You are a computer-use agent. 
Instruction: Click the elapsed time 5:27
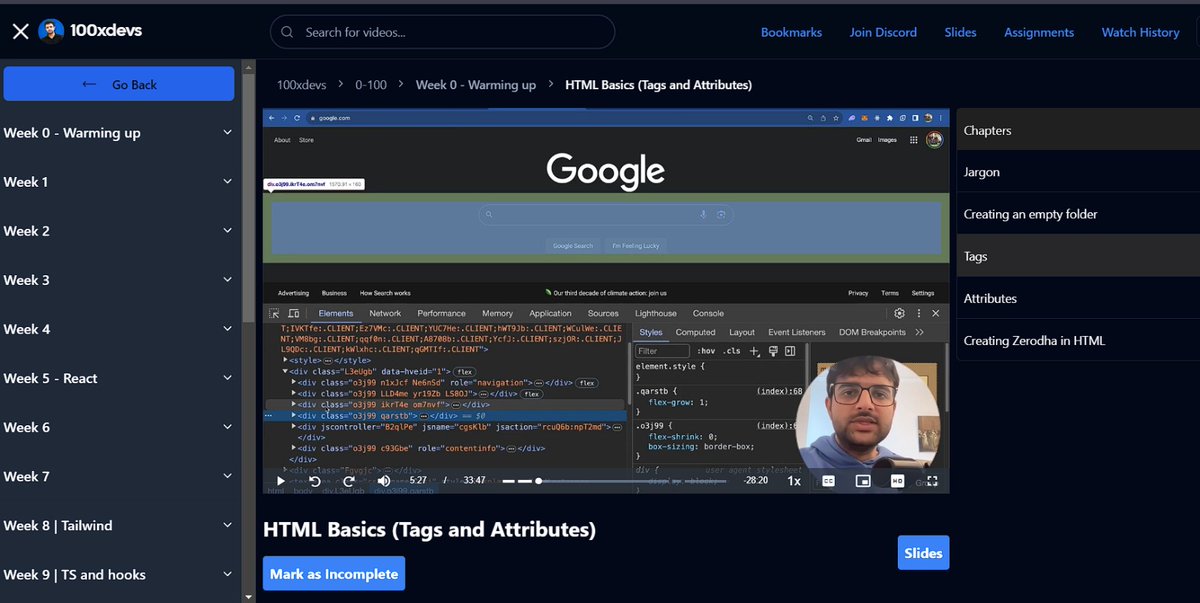pyautogui.click(x=418, y=481)
